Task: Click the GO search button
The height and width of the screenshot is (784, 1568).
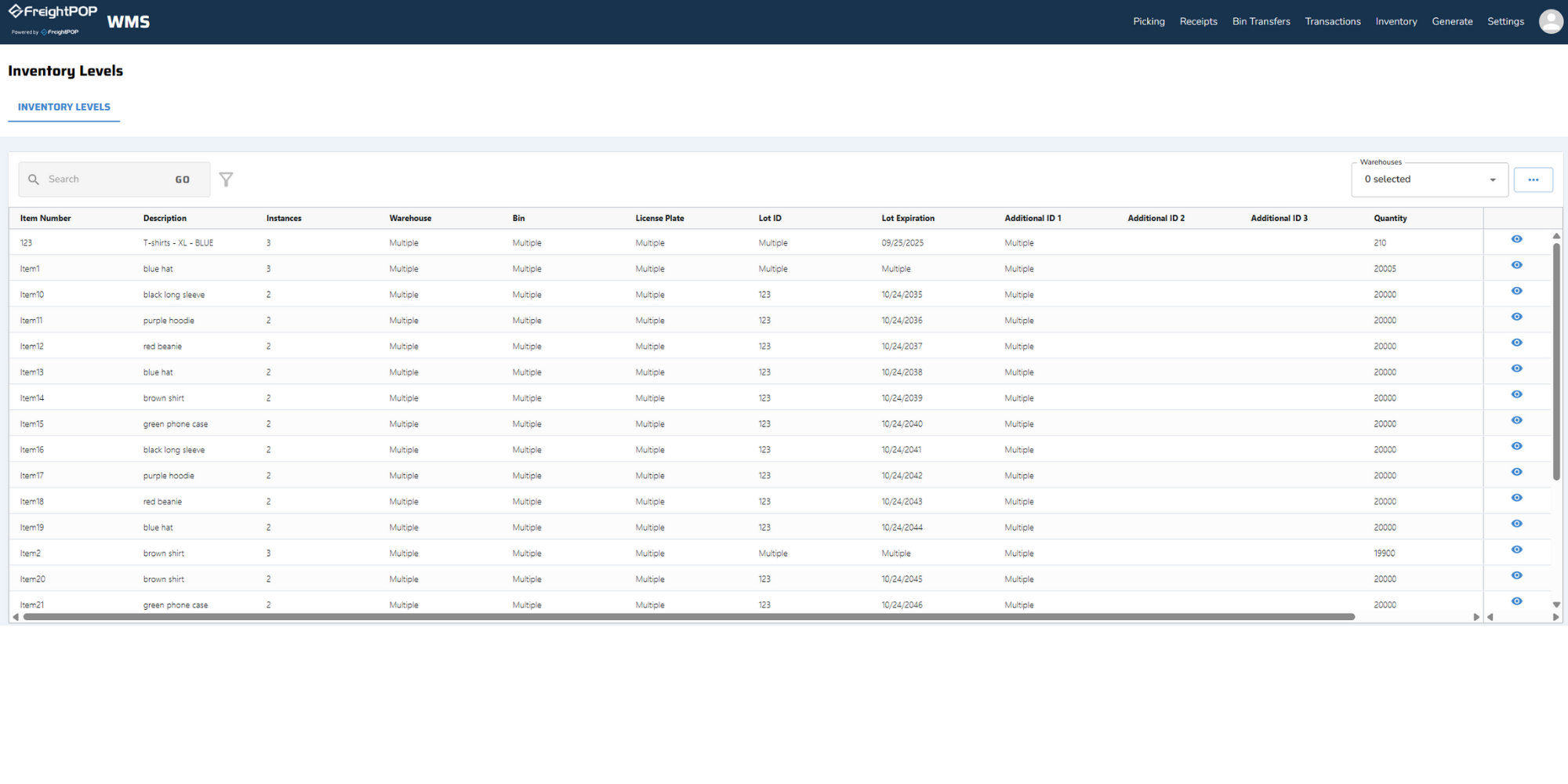Action: click(x=183, y=180)
